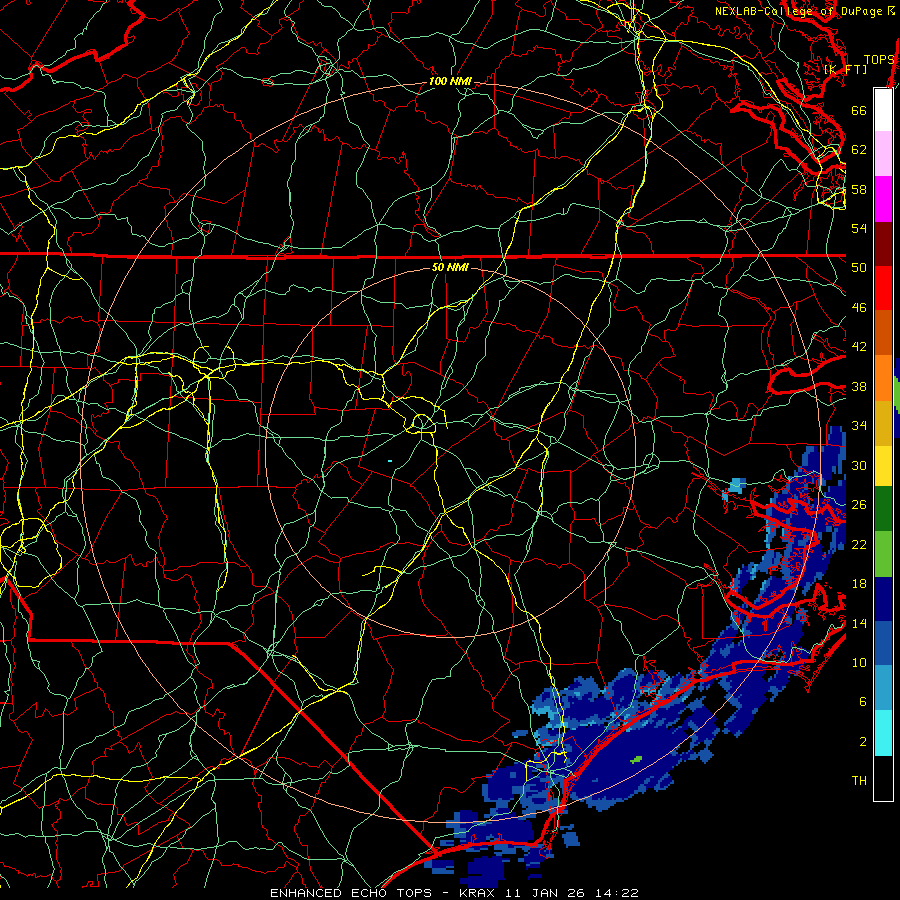
Task: Click the "14" label on the tops scale
Action: tap(859, 623)
